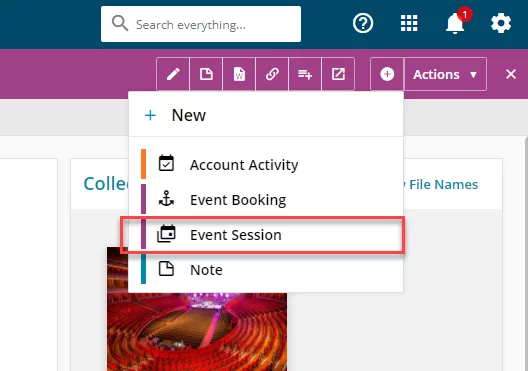
Task: Close the panel with the X button
Action: point(511,74)
